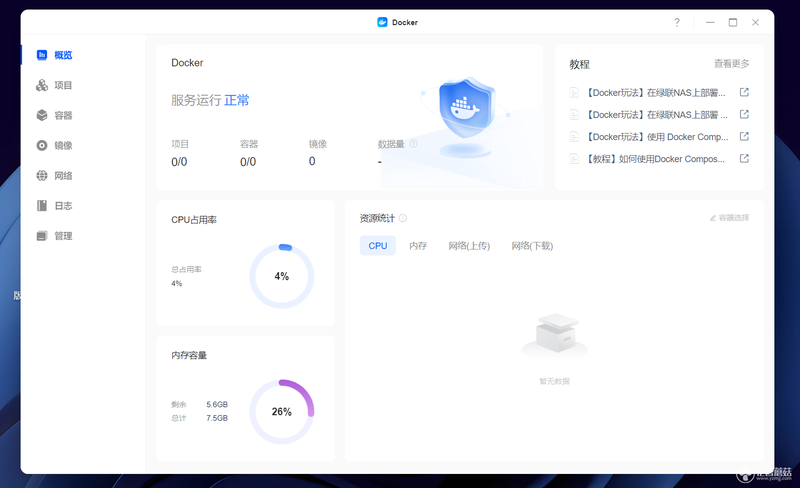The width and height of the screenshot is (800, 488).
Task: Click the 数据量 help info icon
Action: [x=414, y=144]
